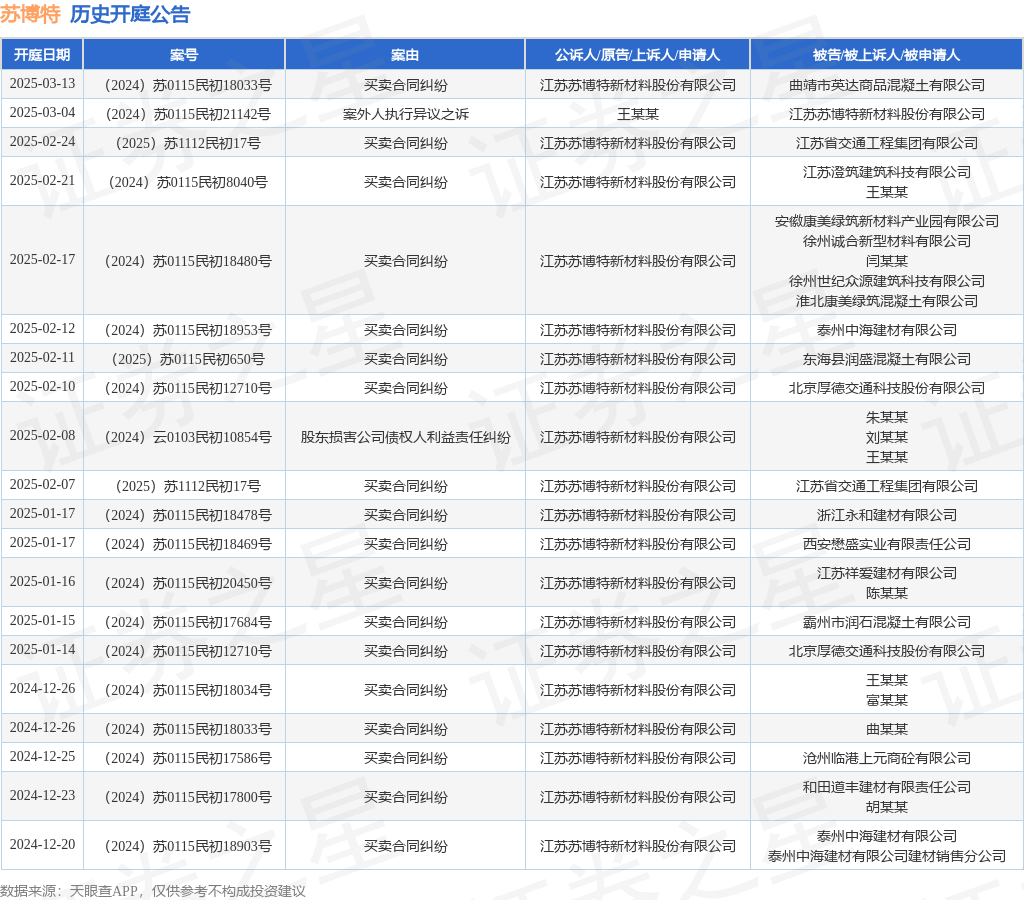Click 北京厚德交通科技股份有限公司 in the 2025-02-10 row
The height and width of the screenshot is (900, 1024).
(x=887, y=388)
